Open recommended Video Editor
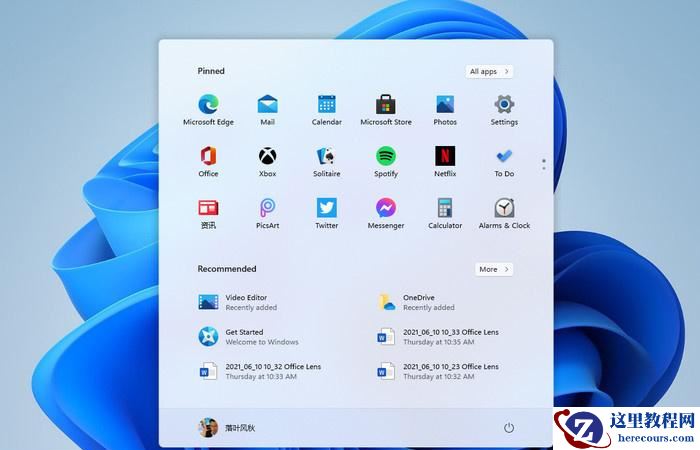700x450 pixels. tap(238, 302)
